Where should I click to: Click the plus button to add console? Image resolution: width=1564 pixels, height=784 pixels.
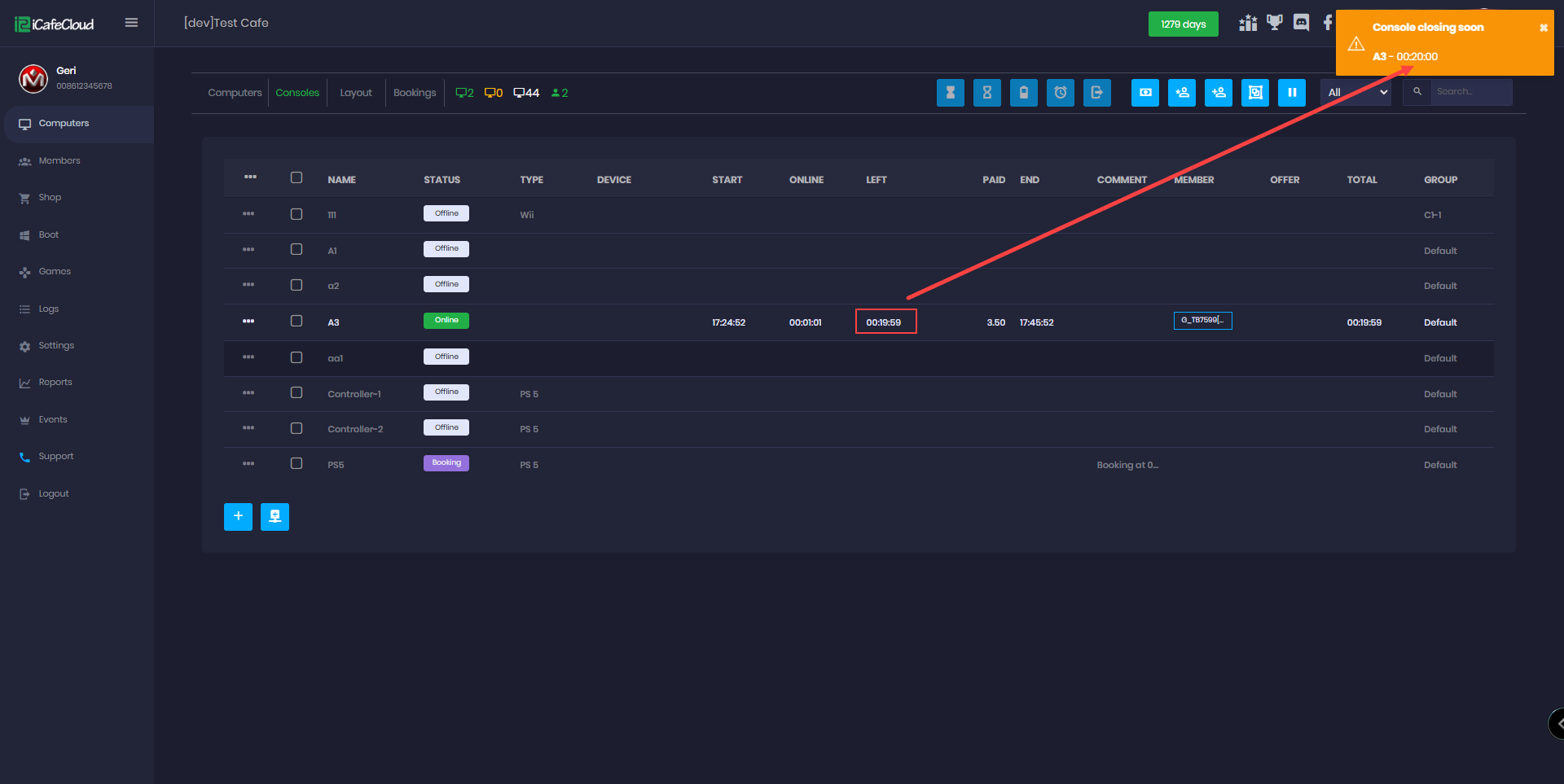click(238, 516)
